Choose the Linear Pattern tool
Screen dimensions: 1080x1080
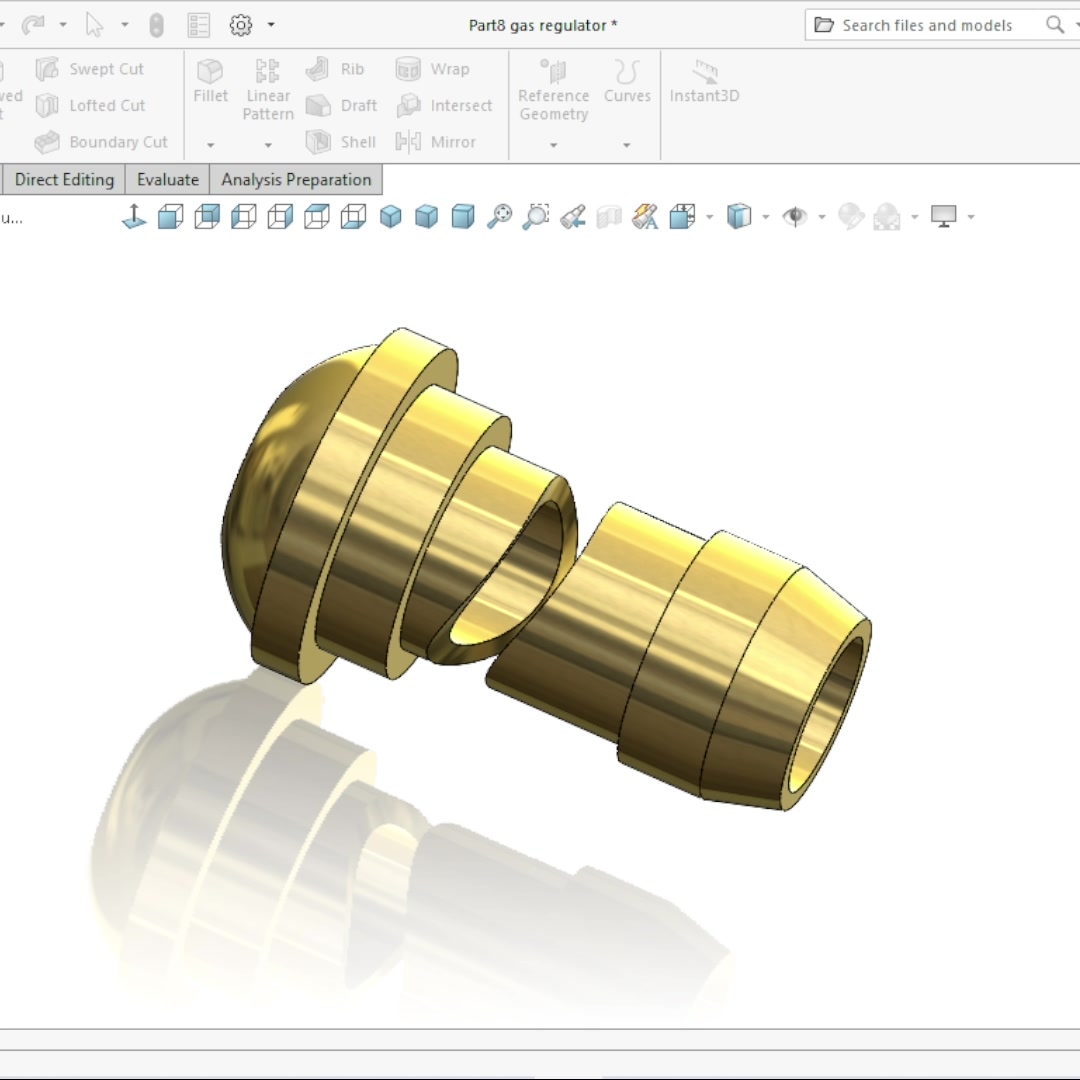[x=268, y=90]
